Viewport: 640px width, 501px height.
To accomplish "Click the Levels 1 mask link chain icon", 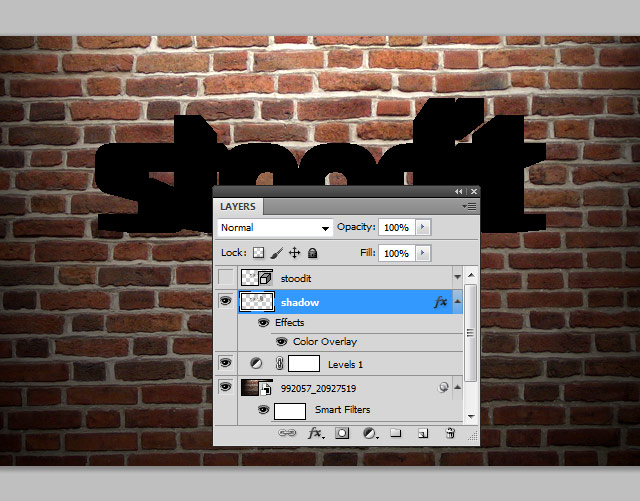I will pos(279,363).
